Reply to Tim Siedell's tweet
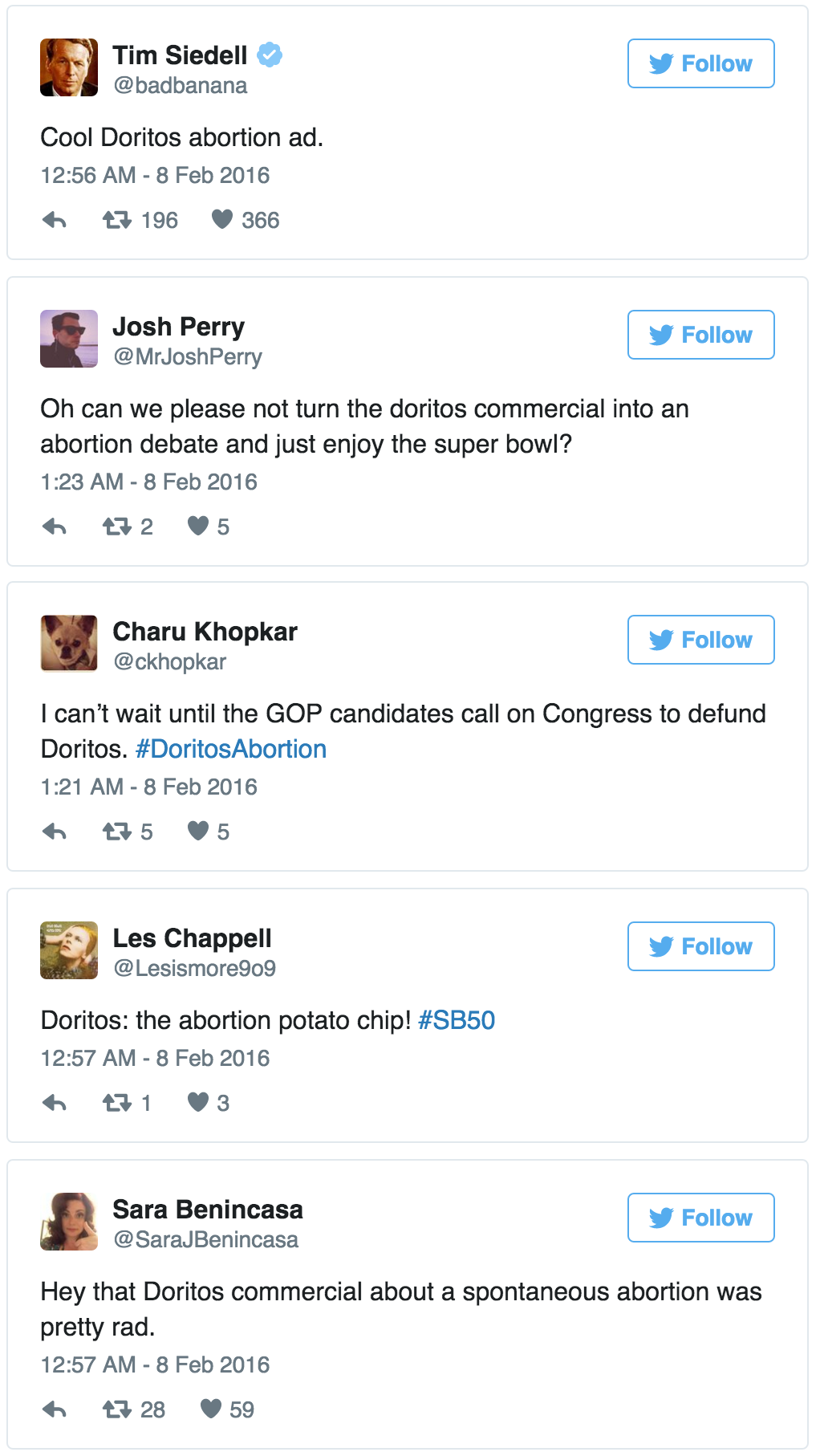820x1456 pixels. coord(54,220)
